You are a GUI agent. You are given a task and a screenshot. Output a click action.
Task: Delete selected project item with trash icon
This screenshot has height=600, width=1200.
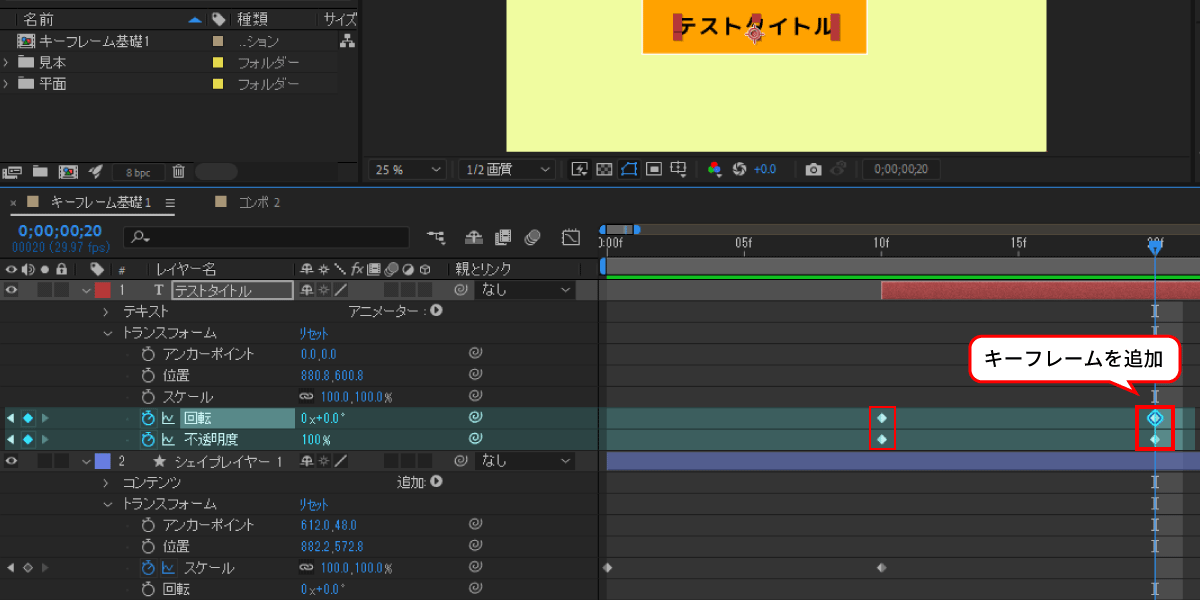coord(179,171)
